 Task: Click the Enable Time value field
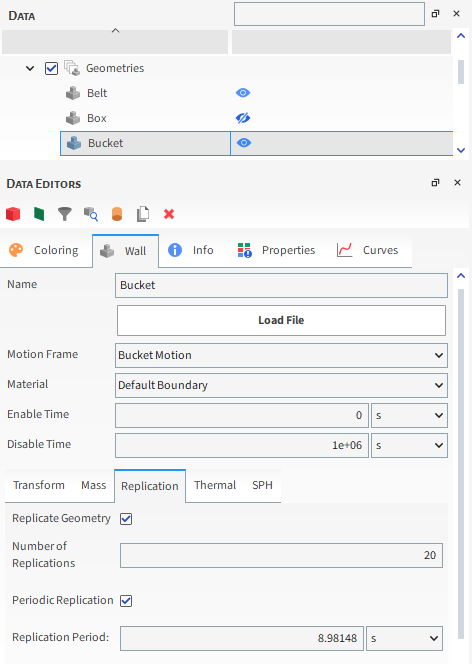point(242,415)
